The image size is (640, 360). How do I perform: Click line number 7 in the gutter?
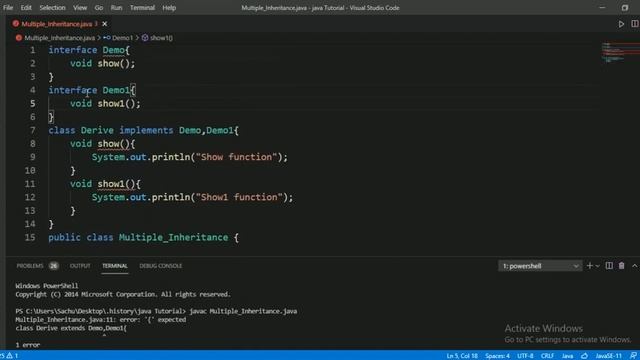point(32,131)
